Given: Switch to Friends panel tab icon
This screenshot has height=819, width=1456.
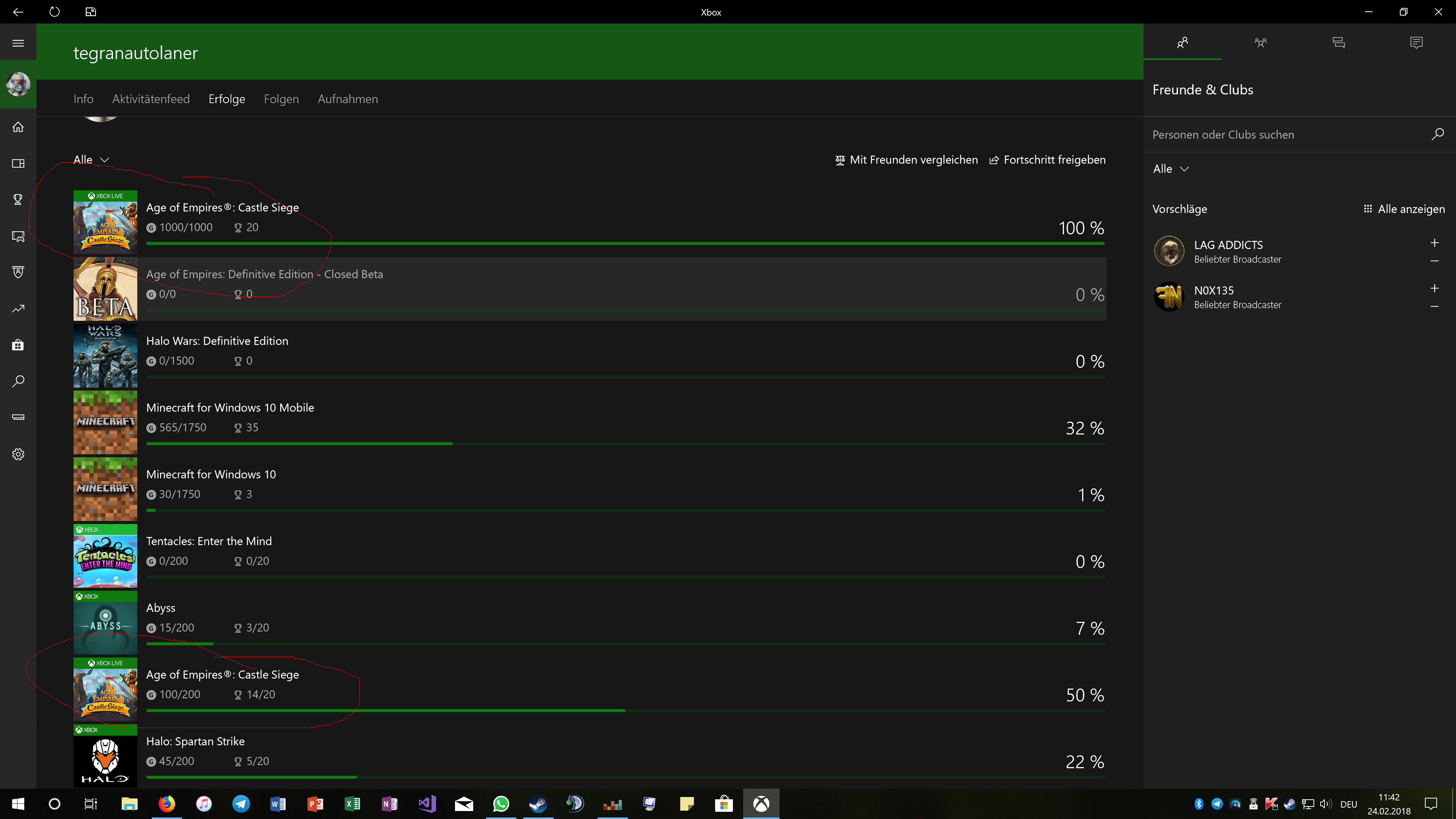Looking at the screenshot, I should pos(1182,42).
